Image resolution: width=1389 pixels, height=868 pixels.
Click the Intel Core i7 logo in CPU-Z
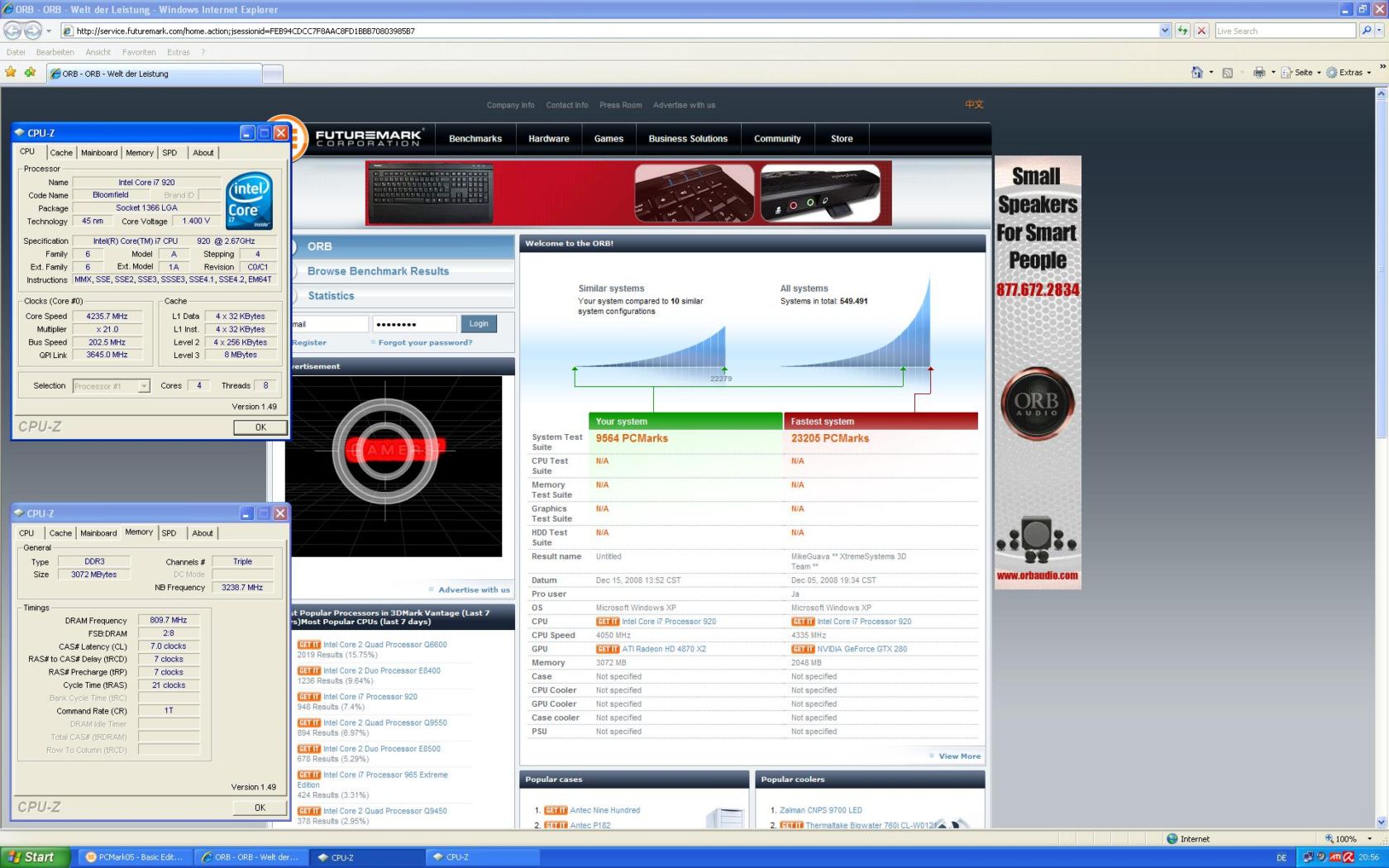point(249,201)
